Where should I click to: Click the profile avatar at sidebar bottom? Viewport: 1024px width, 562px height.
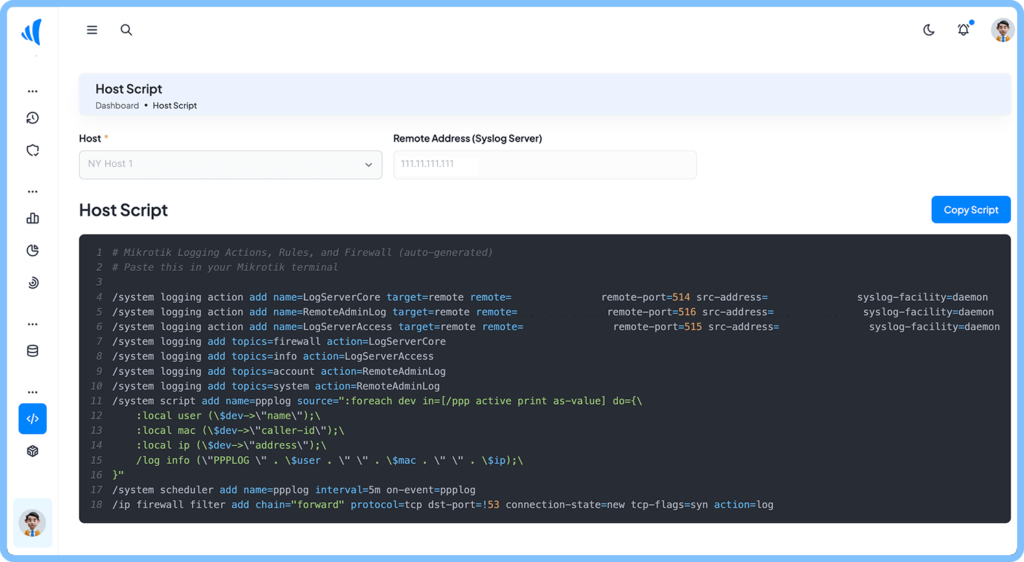(x=32, y=522)
